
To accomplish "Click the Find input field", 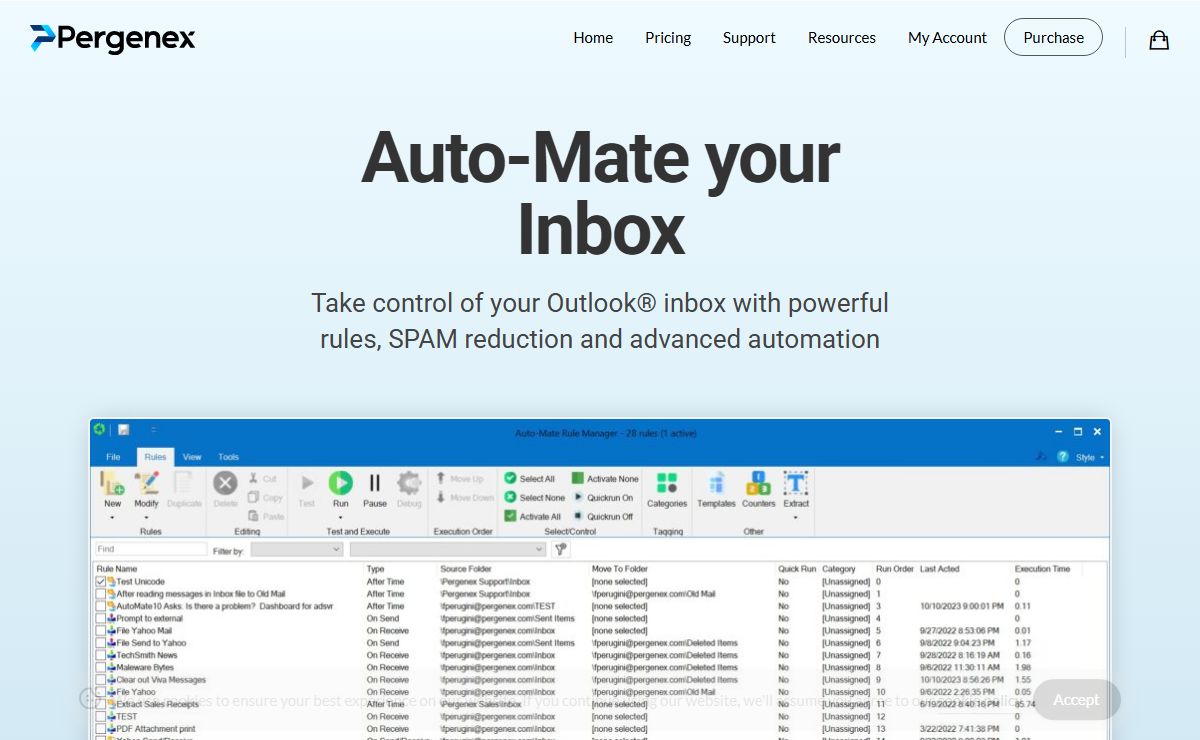I will pyautogui.click(x=151, y=549).
